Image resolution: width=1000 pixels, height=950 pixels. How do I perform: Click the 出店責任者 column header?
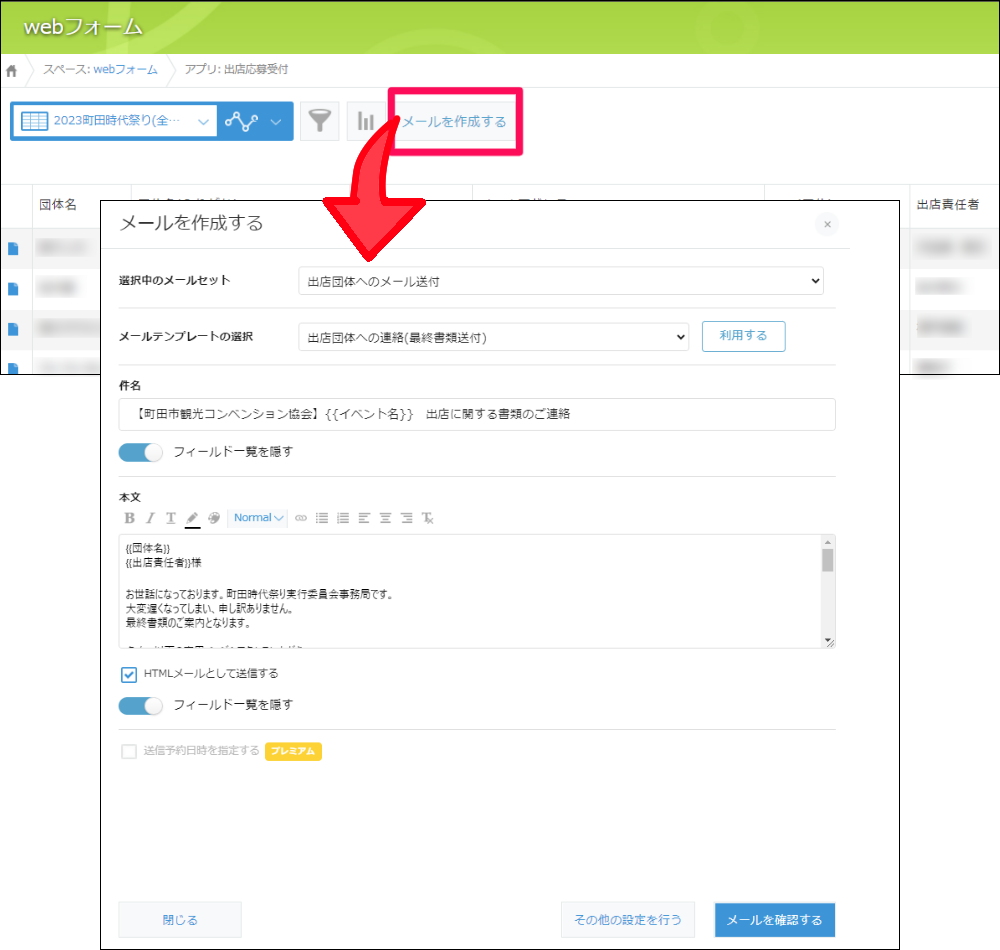(x=948, y=205)
